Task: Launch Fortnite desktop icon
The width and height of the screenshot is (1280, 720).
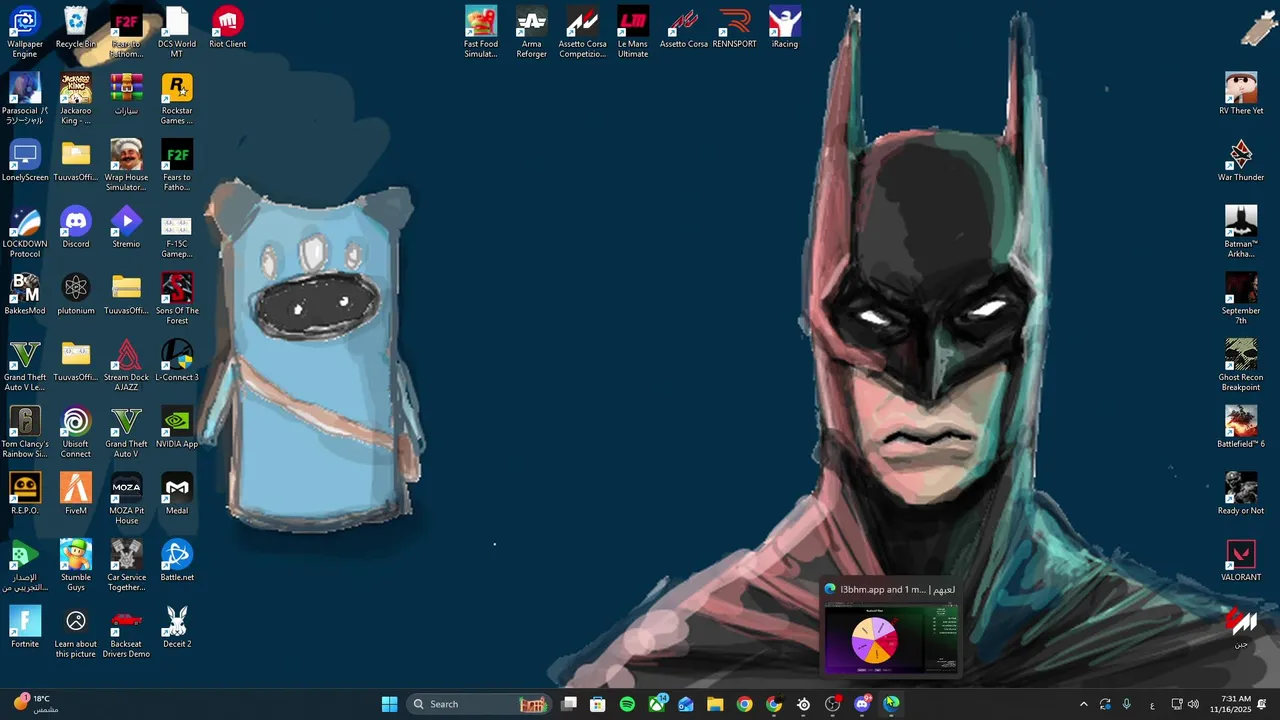Action: pos(25,628)
